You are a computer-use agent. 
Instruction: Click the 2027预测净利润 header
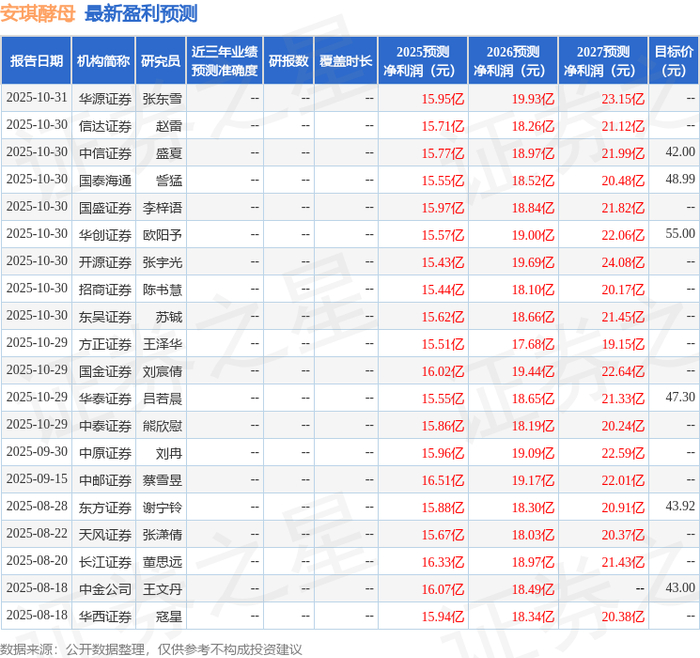pos(603,61)
